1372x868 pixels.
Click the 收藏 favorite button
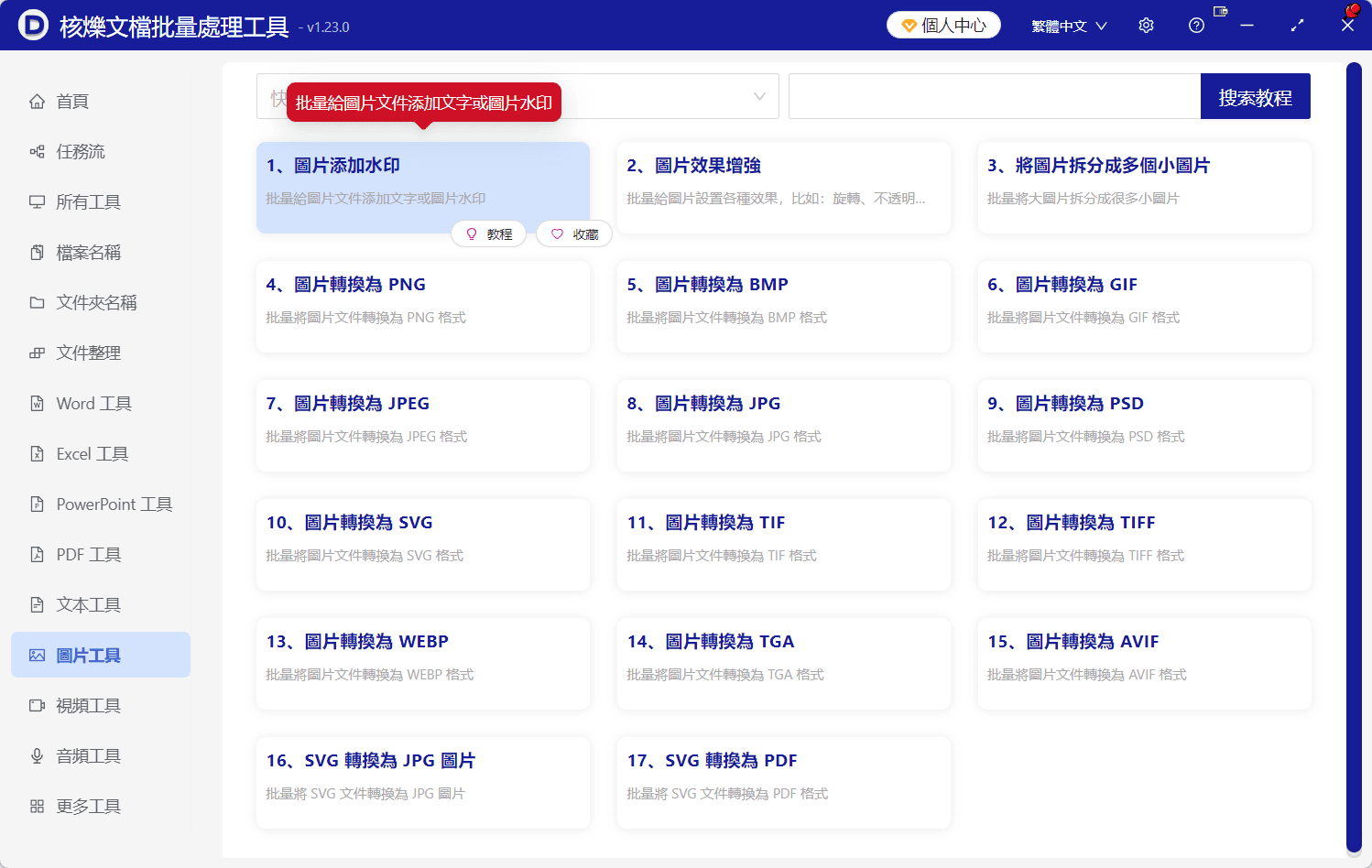tap(574, 234)
